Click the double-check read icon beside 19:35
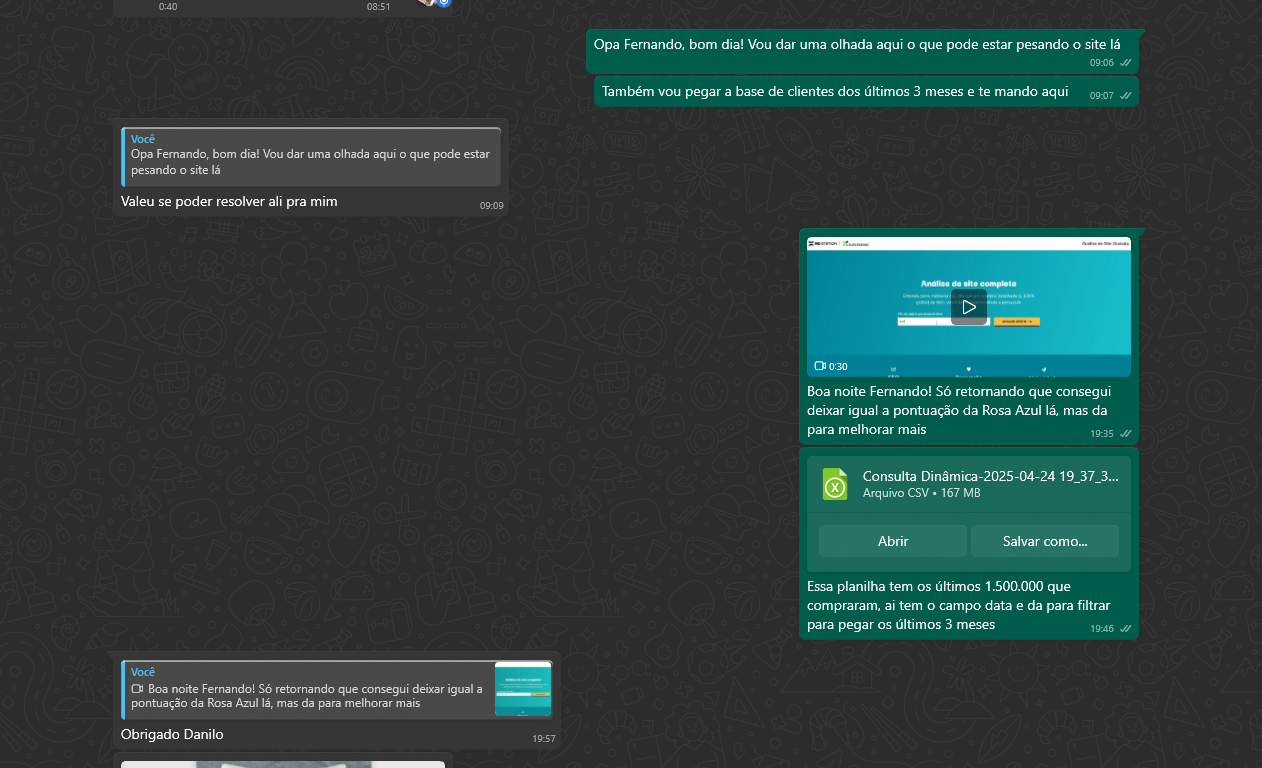1262x768 pixels. [x=1126, y=433]
